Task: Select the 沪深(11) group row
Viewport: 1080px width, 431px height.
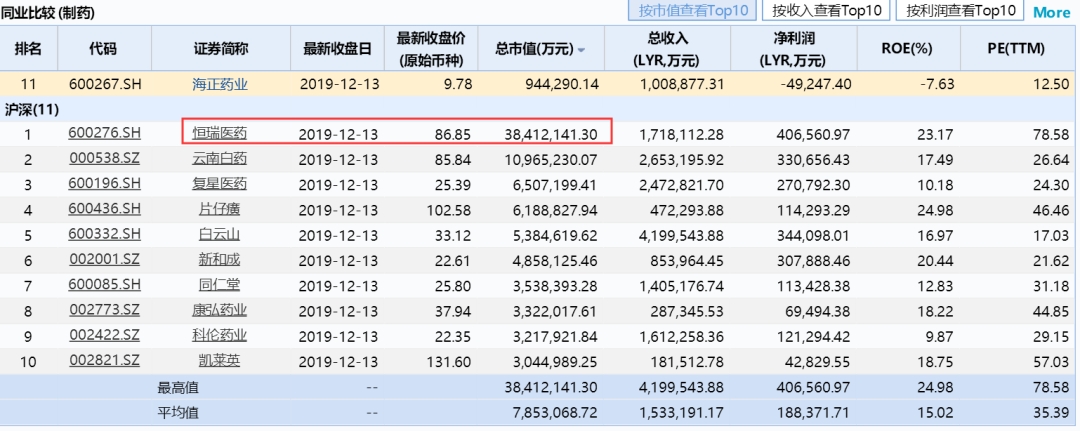Action: click(537, 109)
